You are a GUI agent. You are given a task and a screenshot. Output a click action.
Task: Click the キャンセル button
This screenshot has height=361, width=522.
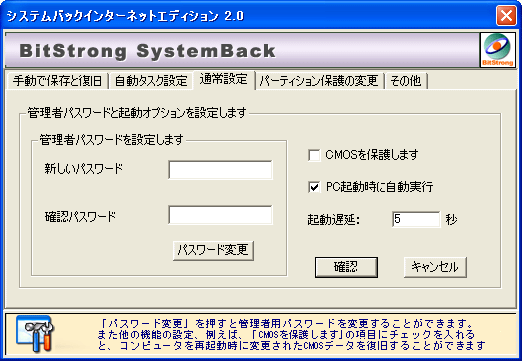[x=435, y=267]
